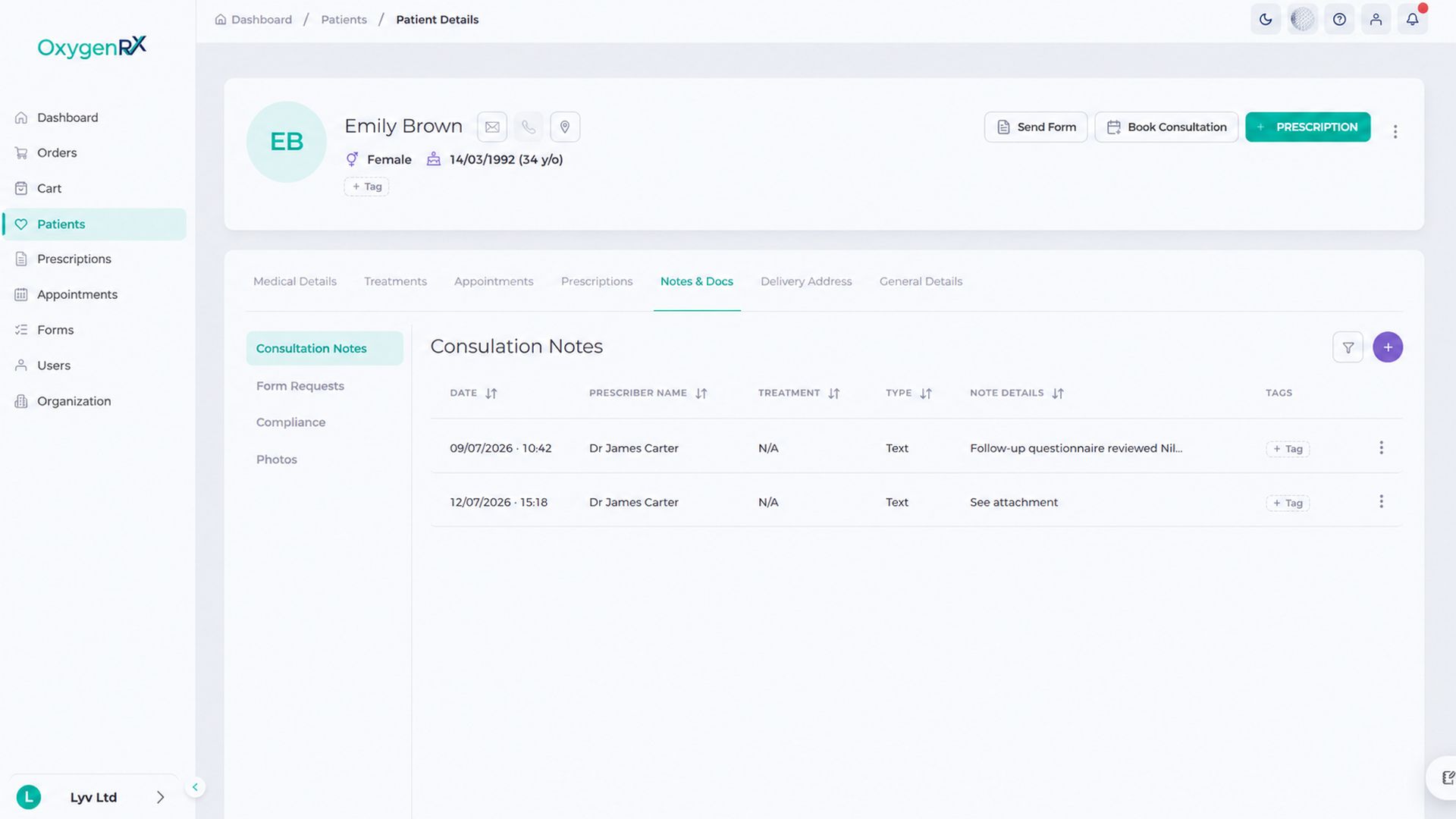1456x819 pixels.
Task: Switch to the Delivery Address tab
Action: [x=806, y=281]
